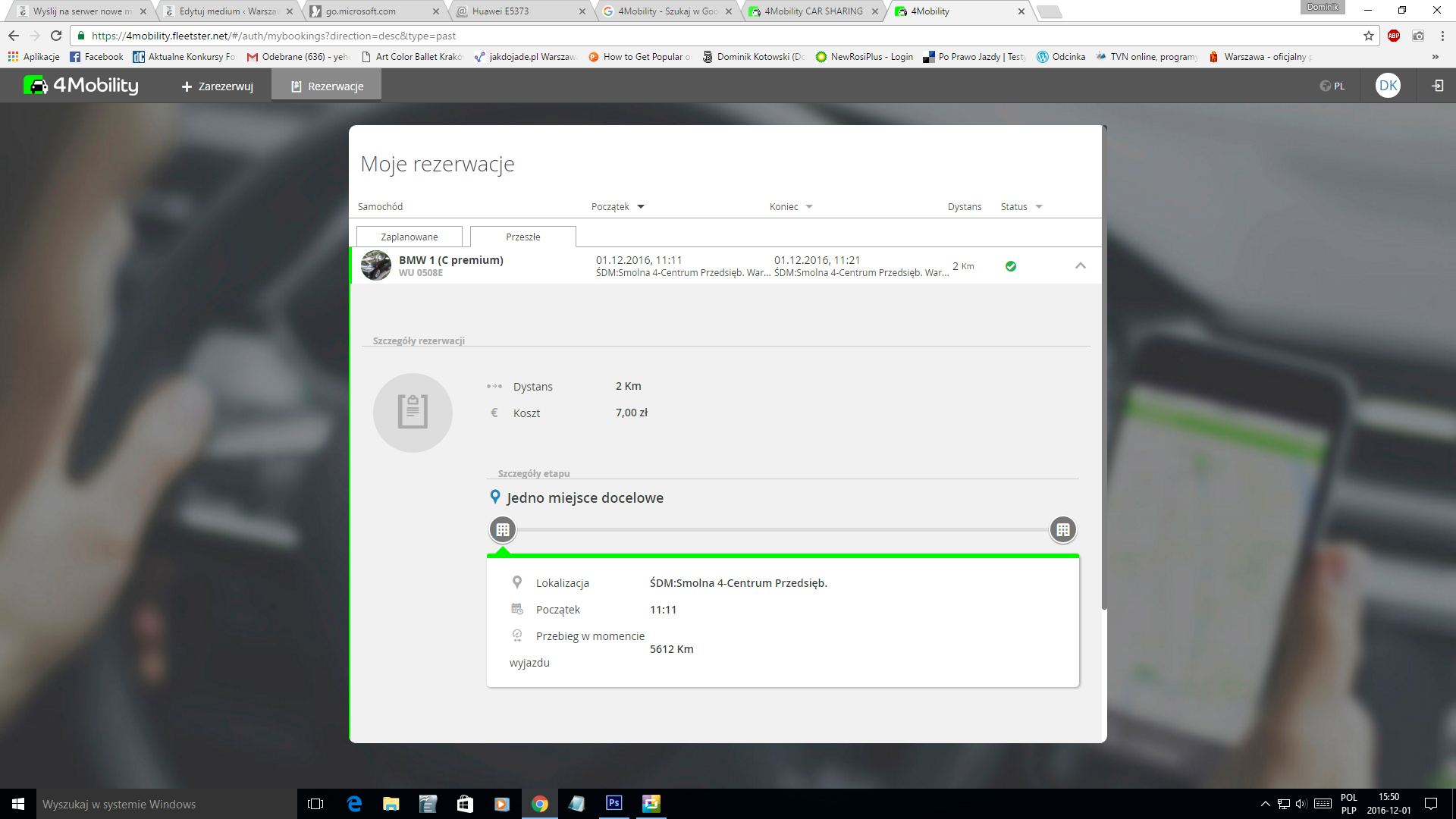Open the Rezerwacje menu item
This screenshot has width=1456, height=819.
point(327,86)
